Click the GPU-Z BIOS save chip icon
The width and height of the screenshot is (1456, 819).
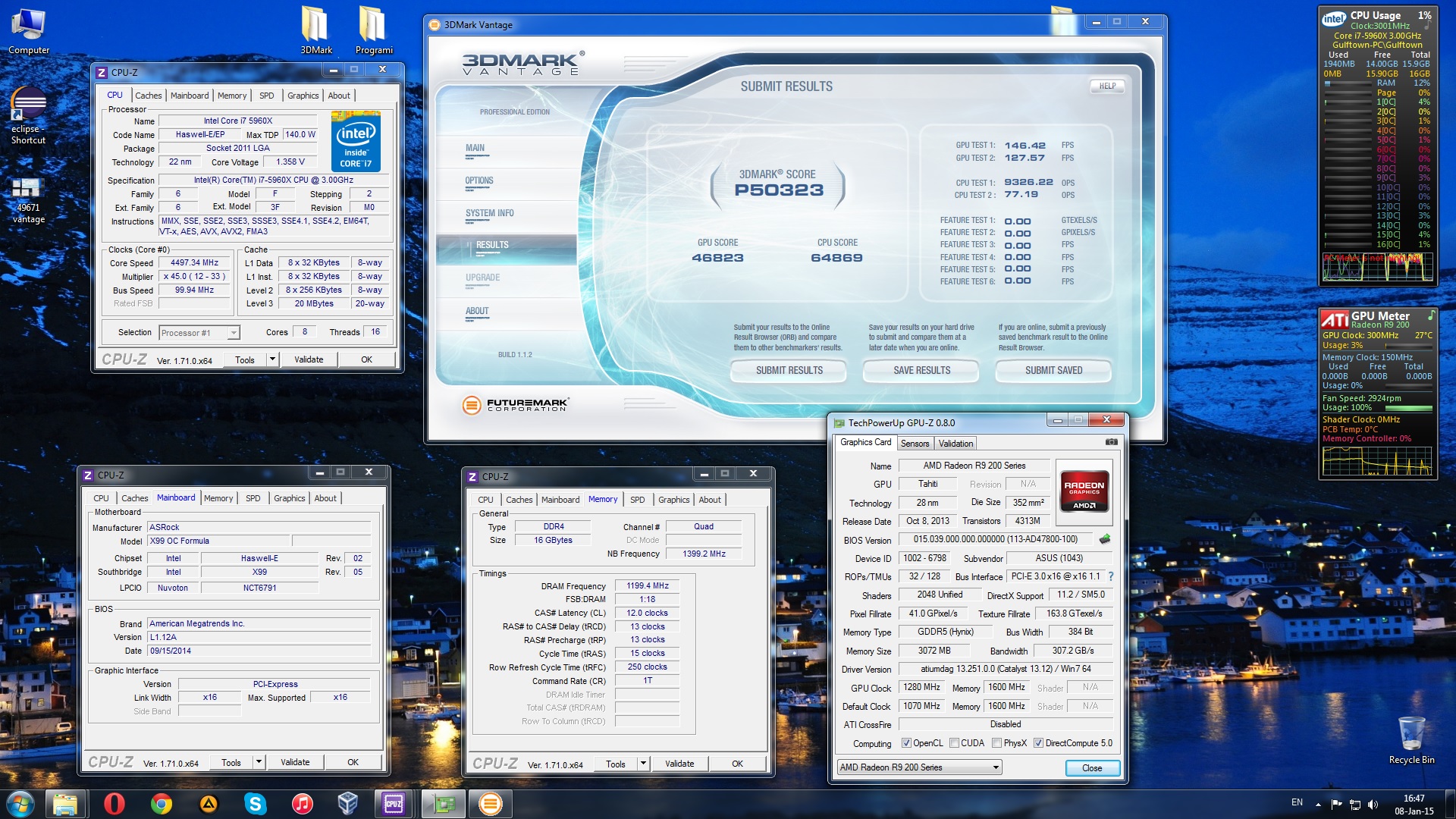[x=1105, y=539]
